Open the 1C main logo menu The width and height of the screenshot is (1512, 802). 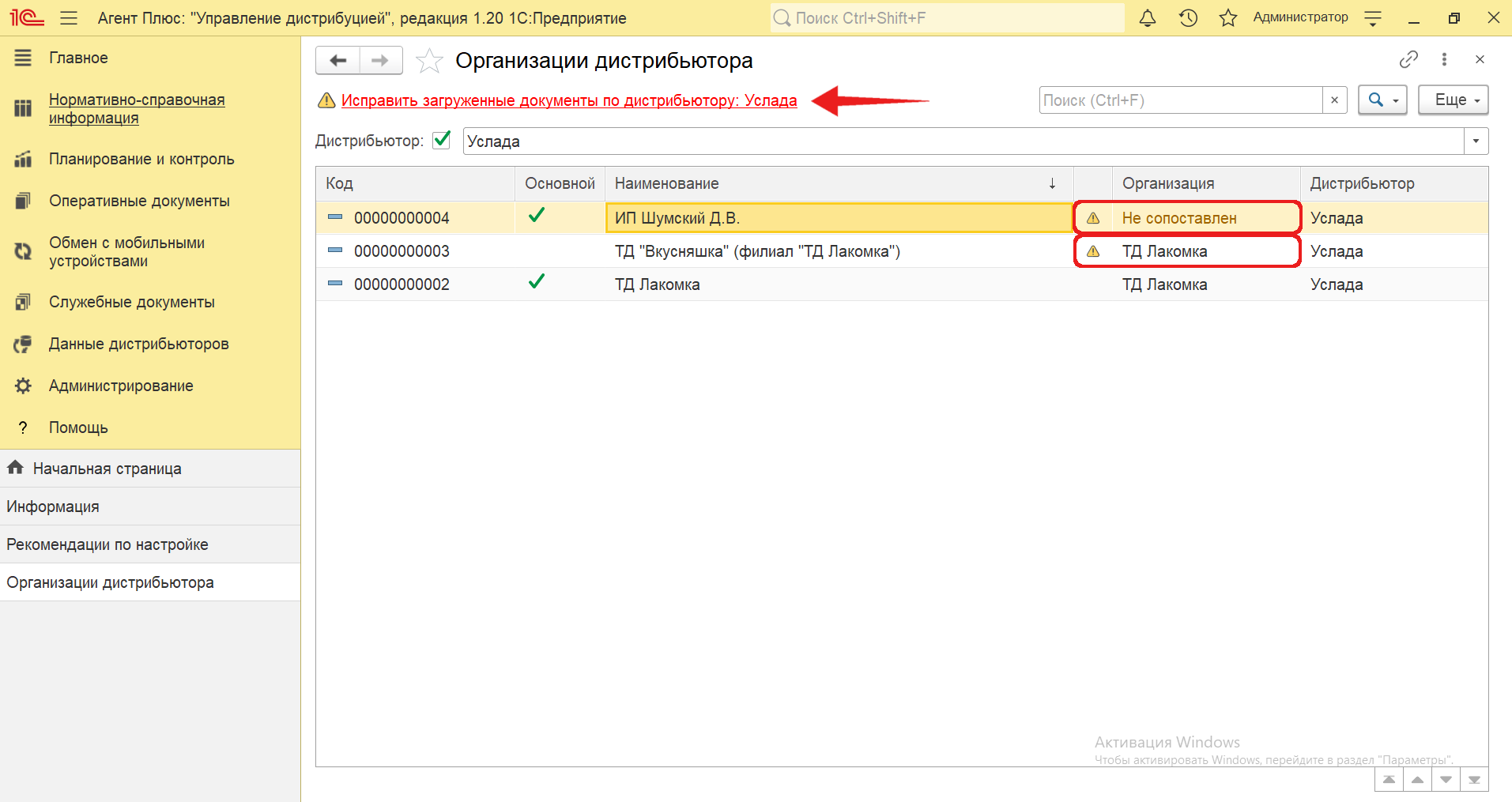pyautogui.click(x=26, y=17)
